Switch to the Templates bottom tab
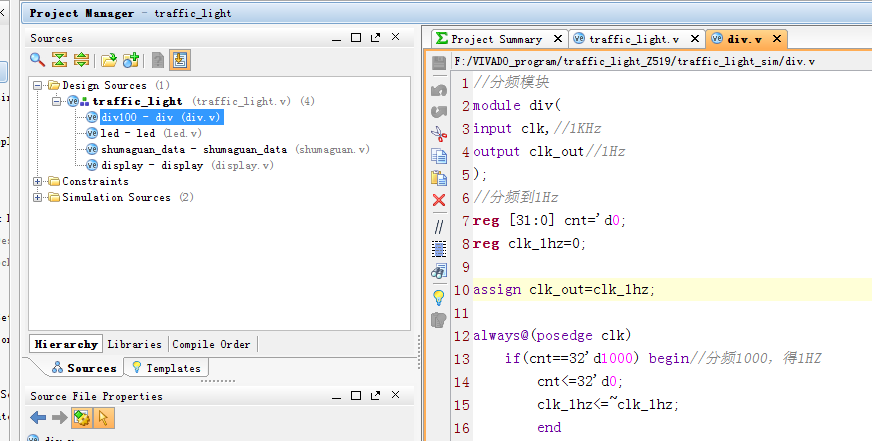Image resolution: width=872 pixels, height=441 pixels. click(x=166, y=368)
